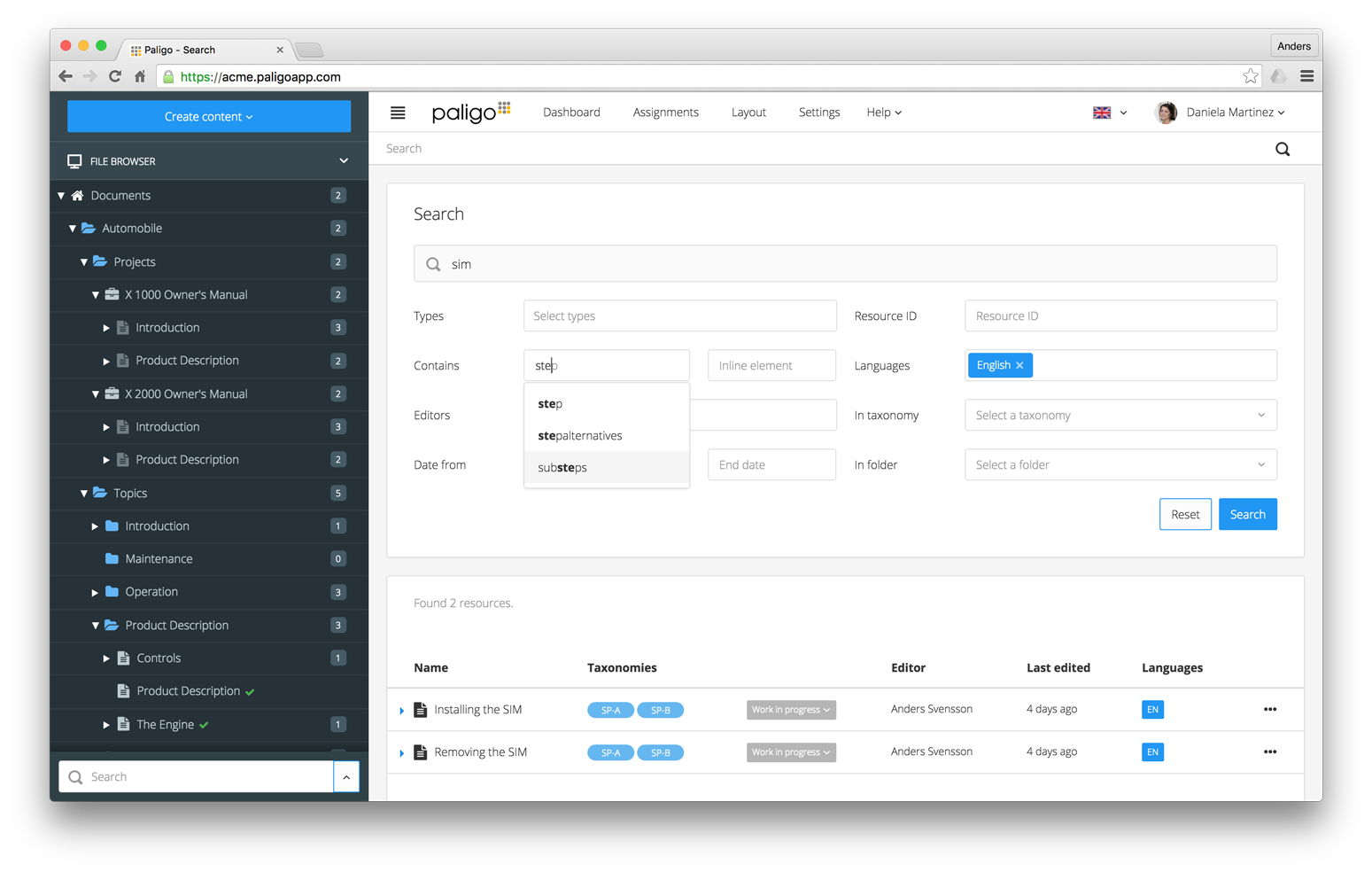Remove the English language tag

[x=1019, y=365]
